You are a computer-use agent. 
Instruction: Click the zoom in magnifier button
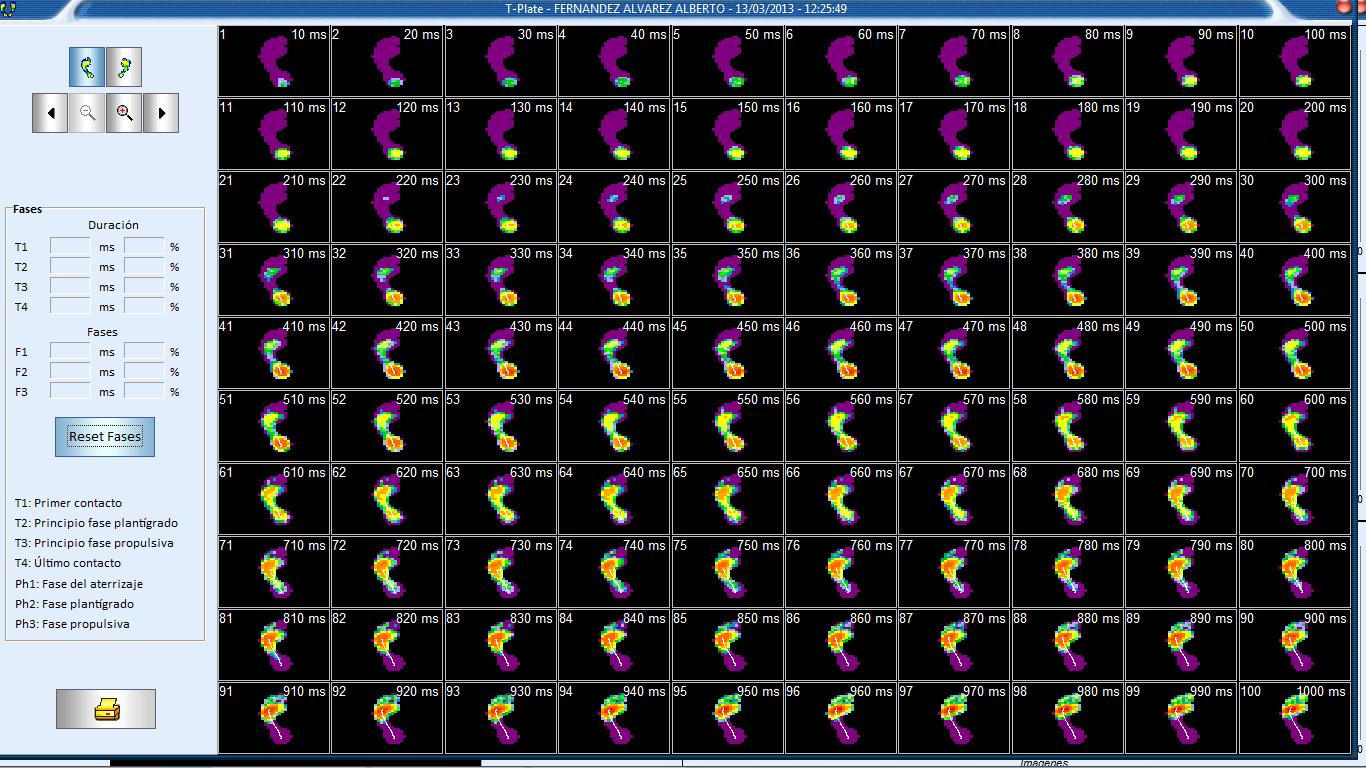[x=124, y=113]
